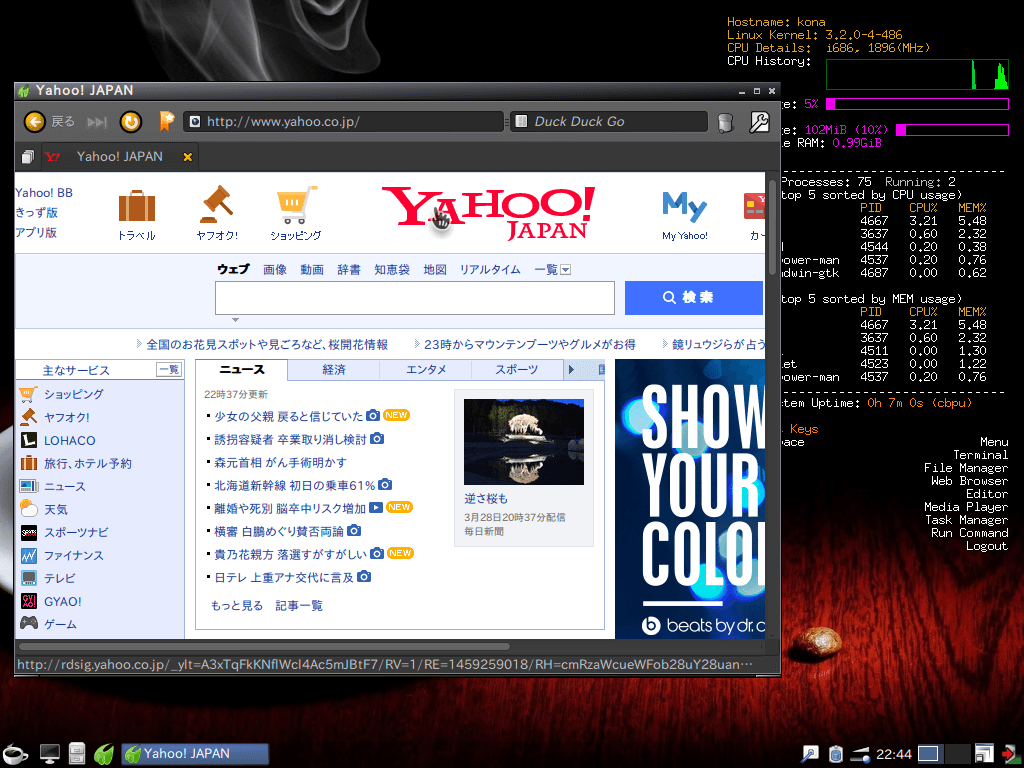The width and height of the screenshot is (1024, 768).
Task: Click the monitor icon in the taskbar
Action: point(50,754)
